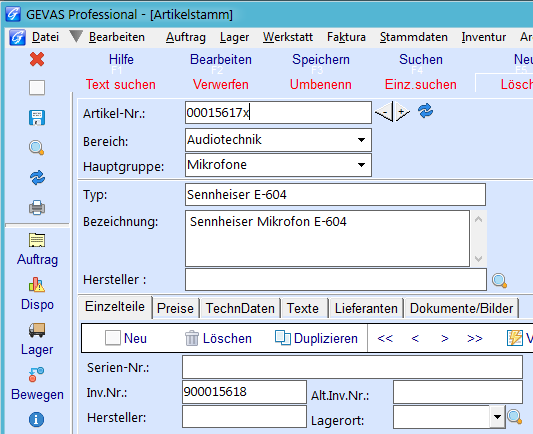Switch to the Einzelteile tab
The image size is (533, 434).
(x=115, y=307)
